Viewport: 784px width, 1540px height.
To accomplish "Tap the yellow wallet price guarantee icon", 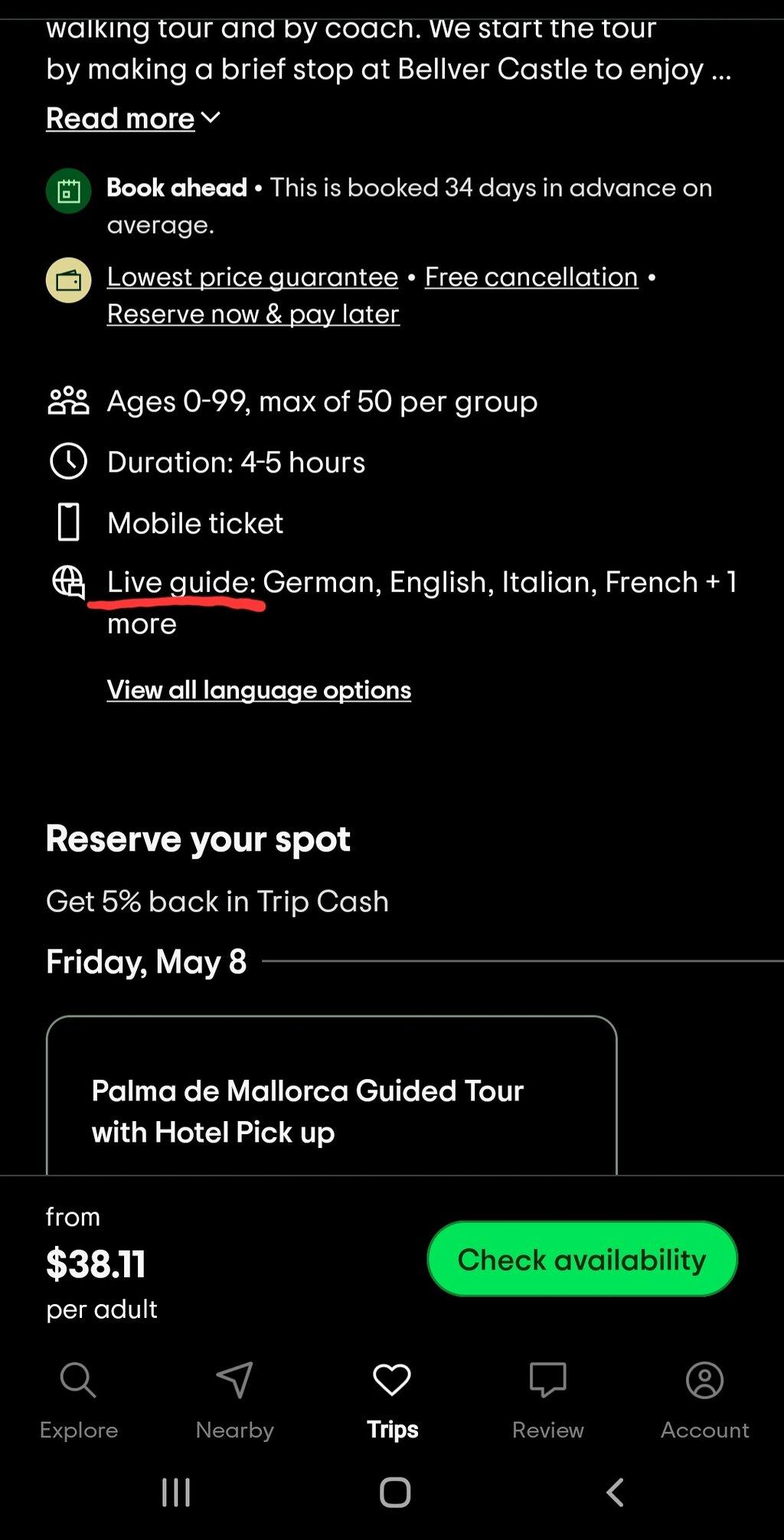I will 69,280.
